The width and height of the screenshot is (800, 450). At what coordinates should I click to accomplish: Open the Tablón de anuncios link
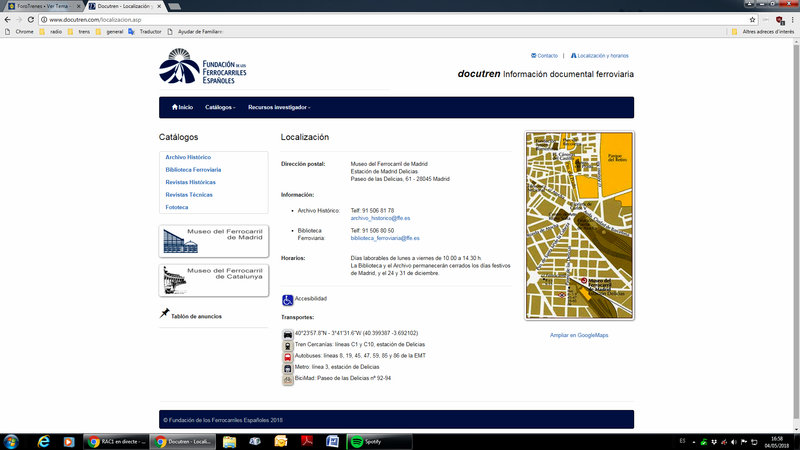click(196, 316)
